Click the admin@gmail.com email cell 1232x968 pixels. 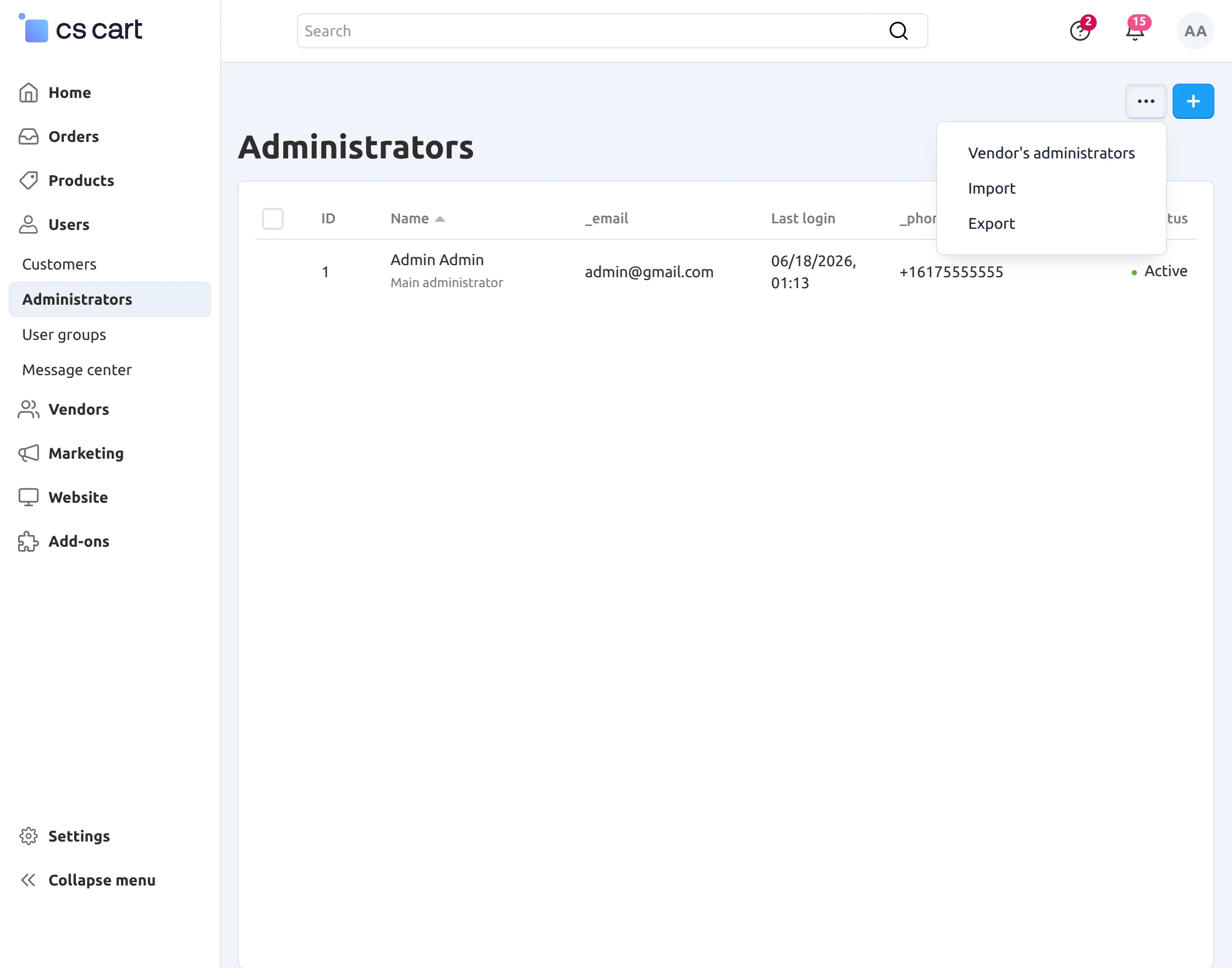[x=649, y=272]
